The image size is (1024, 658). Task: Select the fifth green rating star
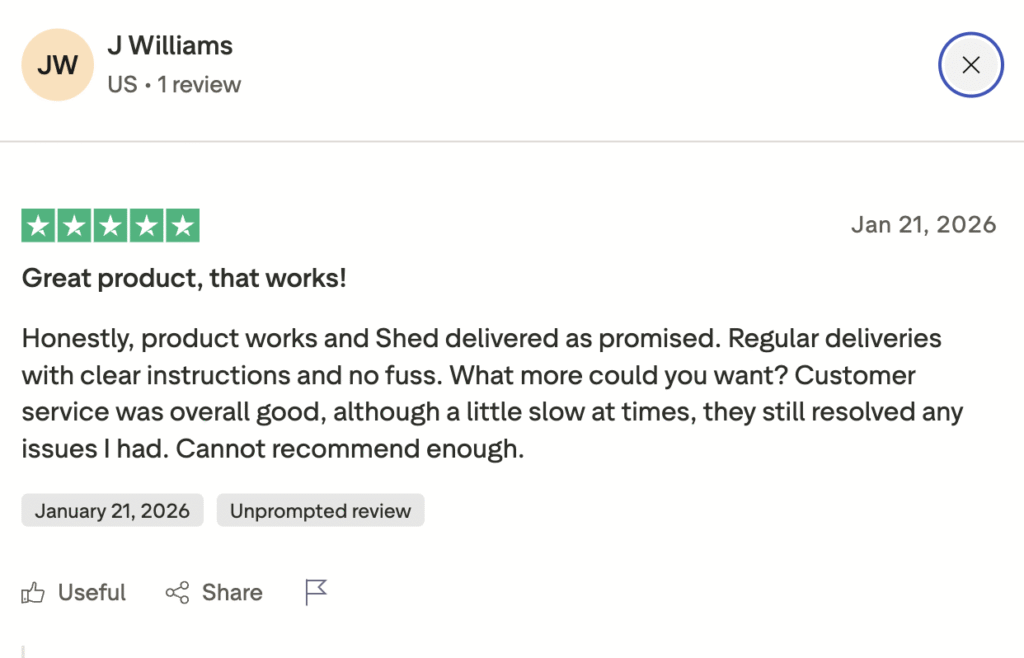tap(182, 226)
